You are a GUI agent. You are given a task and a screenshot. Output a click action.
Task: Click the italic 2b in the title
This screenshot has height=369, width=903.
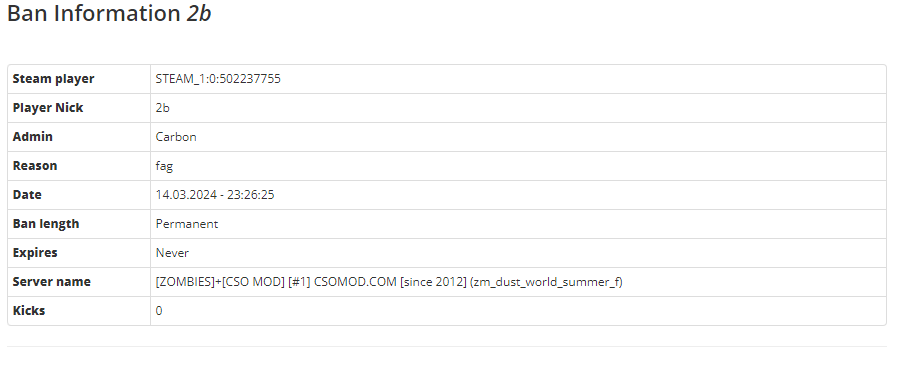pos(199,13)
